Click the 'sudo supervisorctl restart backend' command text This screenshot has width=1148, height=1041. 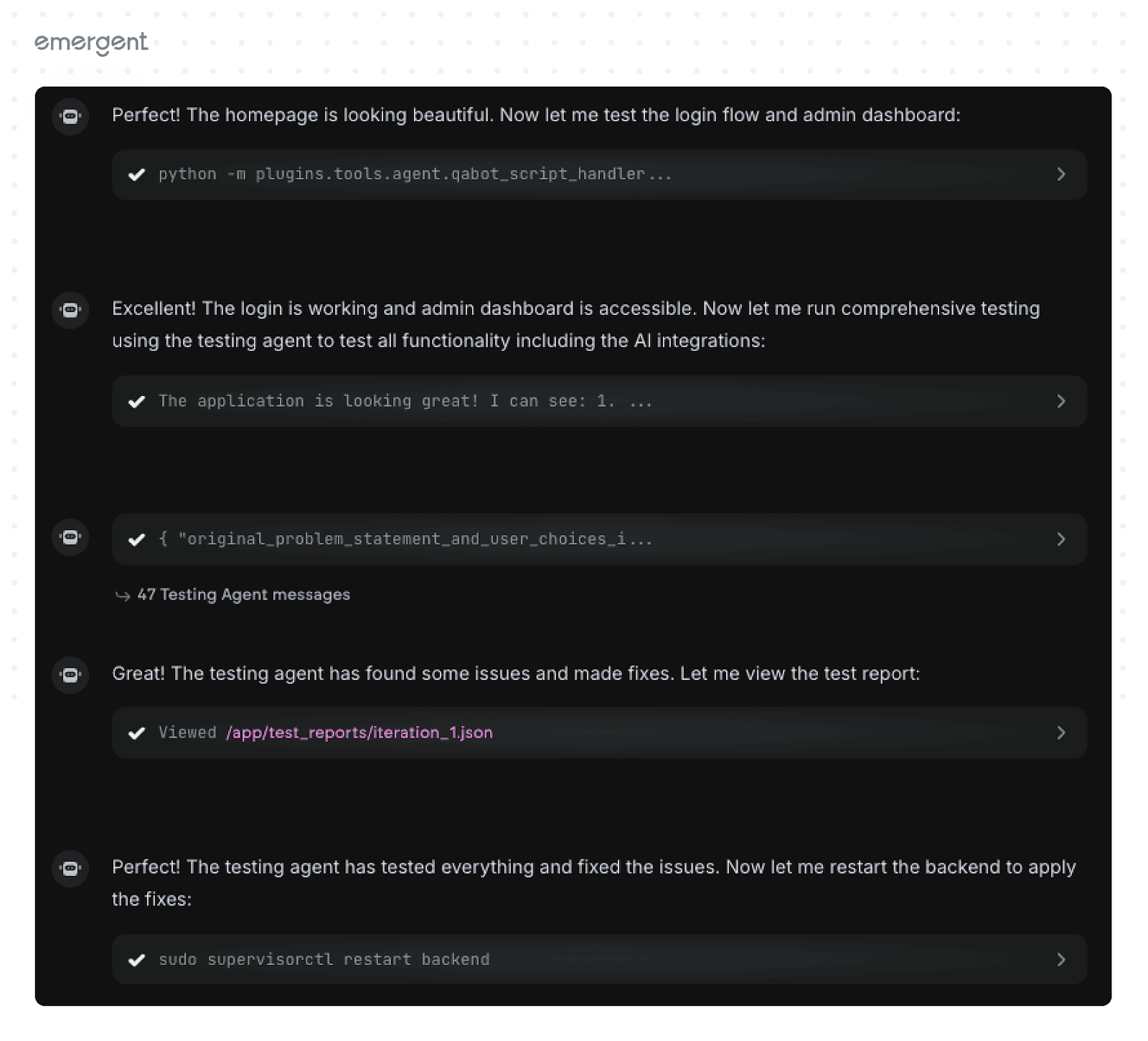click(x=324, y=960)
